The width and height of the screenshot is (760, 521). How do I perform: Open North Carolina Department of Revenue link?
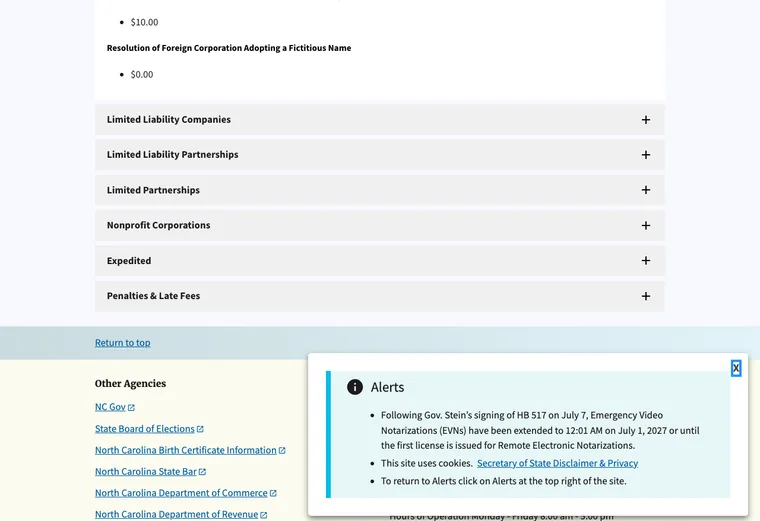coord(176,514)
